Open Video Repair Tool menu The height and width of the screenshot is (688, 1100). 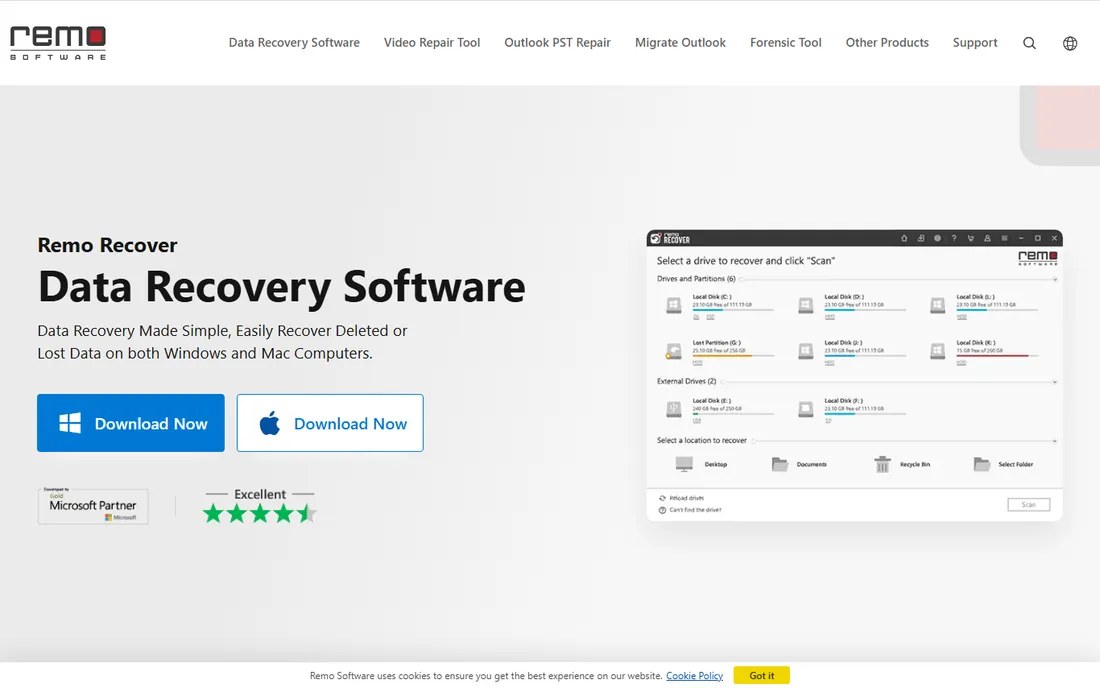click(x=431, y=43)
